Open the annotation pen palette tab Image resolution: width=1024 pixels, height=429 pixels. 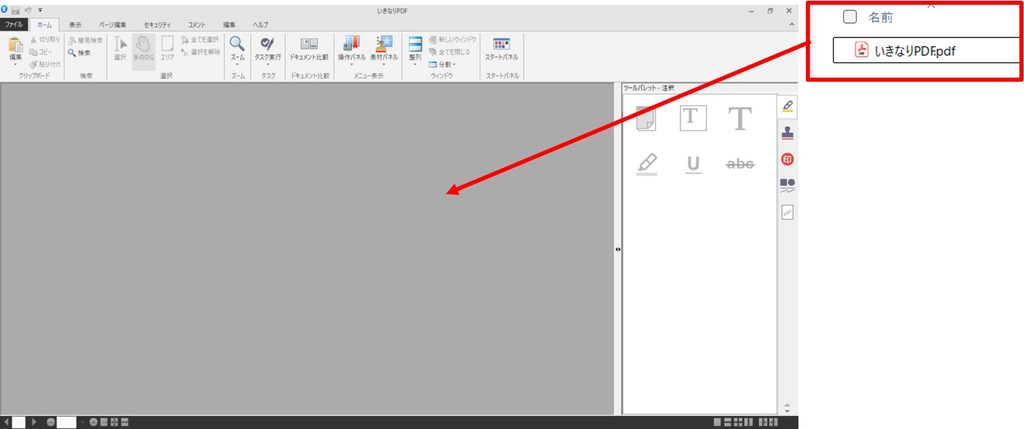coord(788,105)
